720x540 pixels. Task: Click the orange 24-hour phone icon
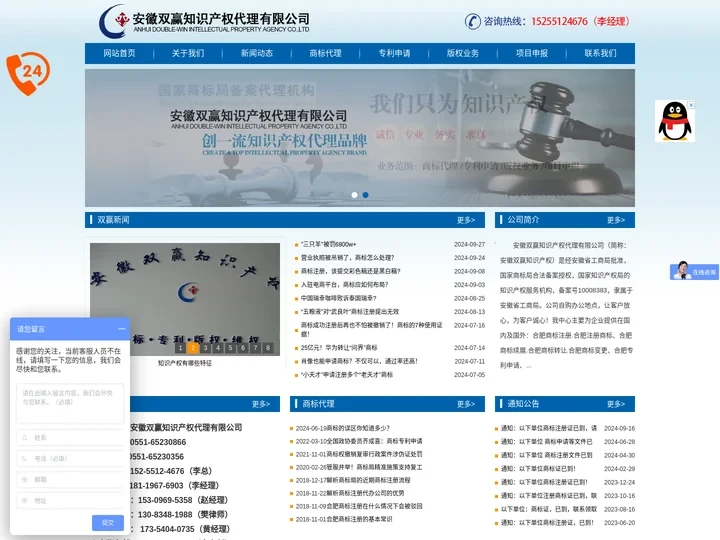[28, 73]
